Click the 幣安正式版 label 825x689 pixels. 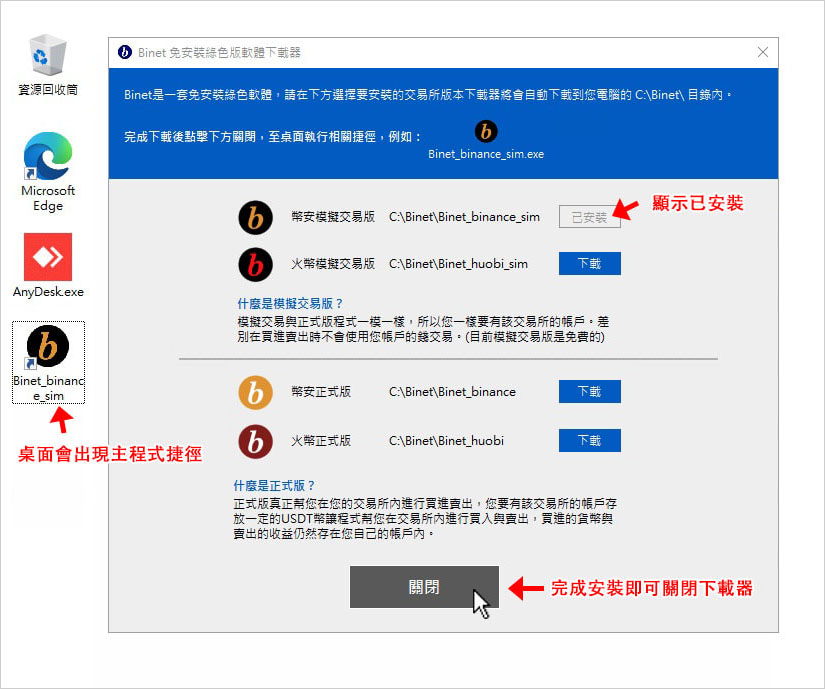[321, 392]
